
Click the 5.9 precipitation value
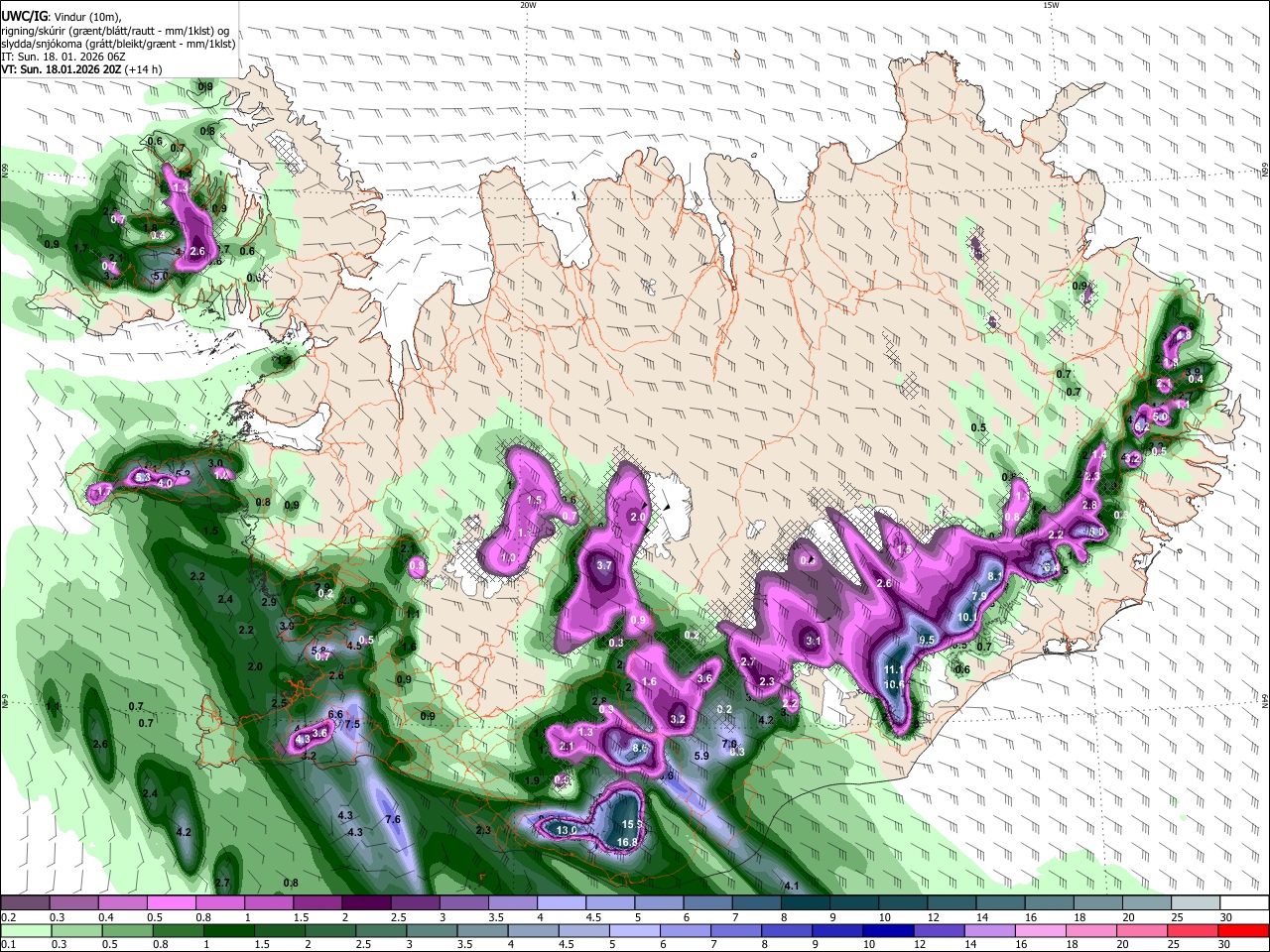click(x=701, y=757)
